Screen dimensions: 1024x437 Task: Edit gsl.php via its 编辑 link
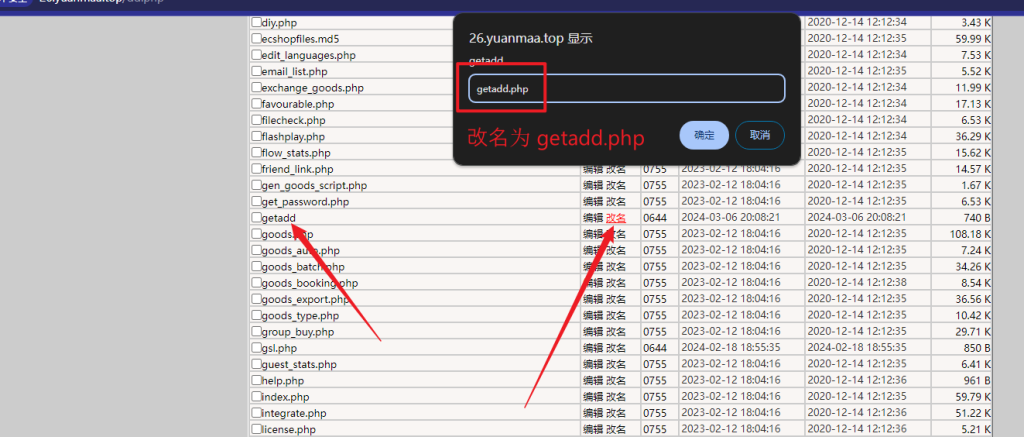(x=593, y=348)
